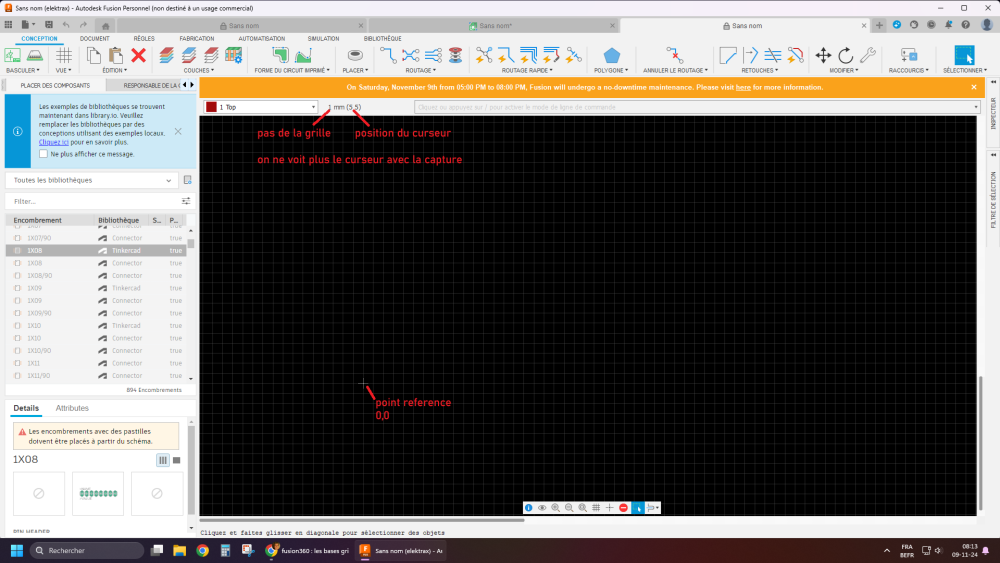Viewport: 1000px width, 563px height.
Task: Click the Windows Start button
Action: tap(17, 551)
